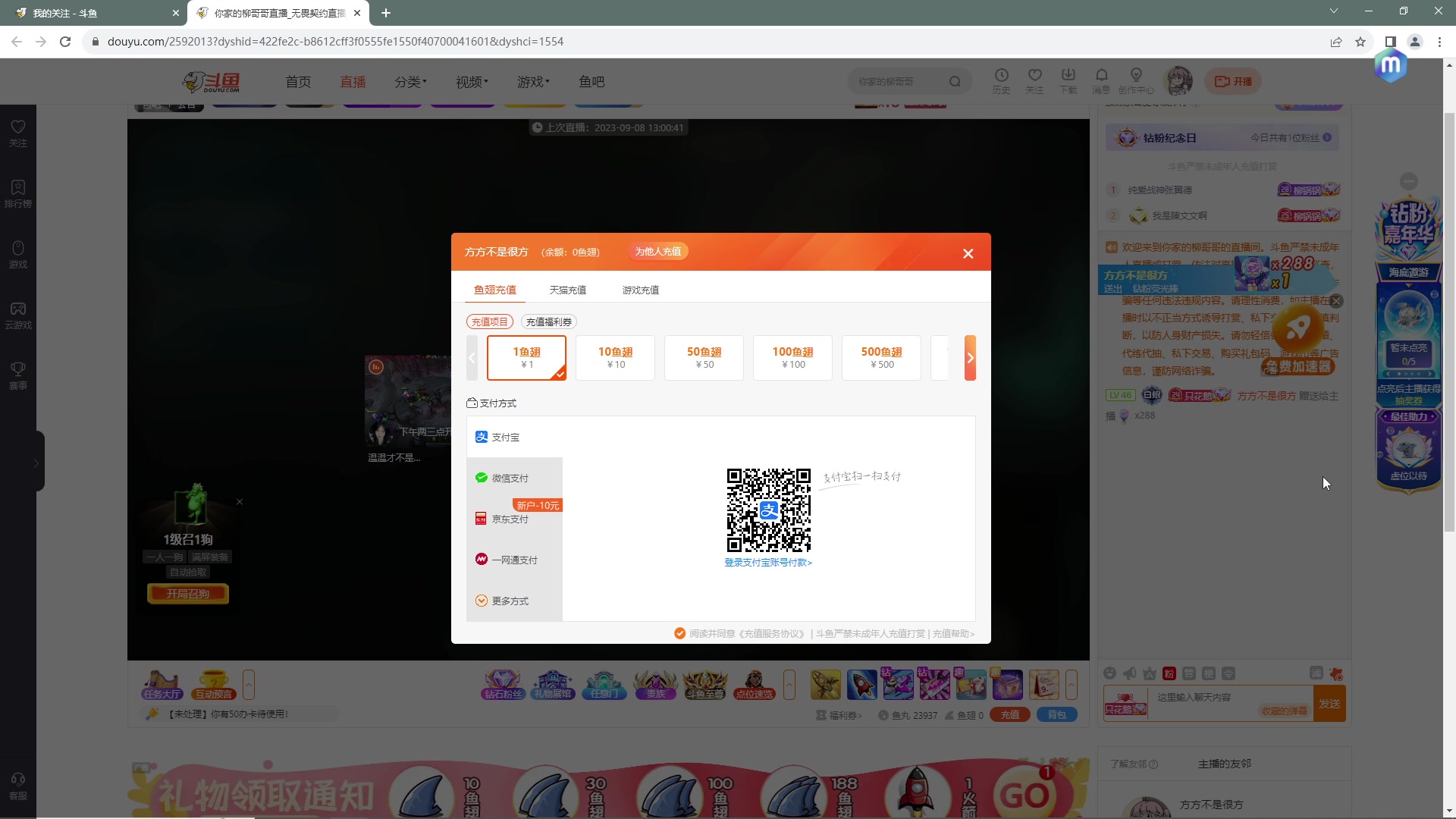The height and width of the screenshot is (819, 1456).
Task: Click the 充值 button below gifts
Action: 1009,714
